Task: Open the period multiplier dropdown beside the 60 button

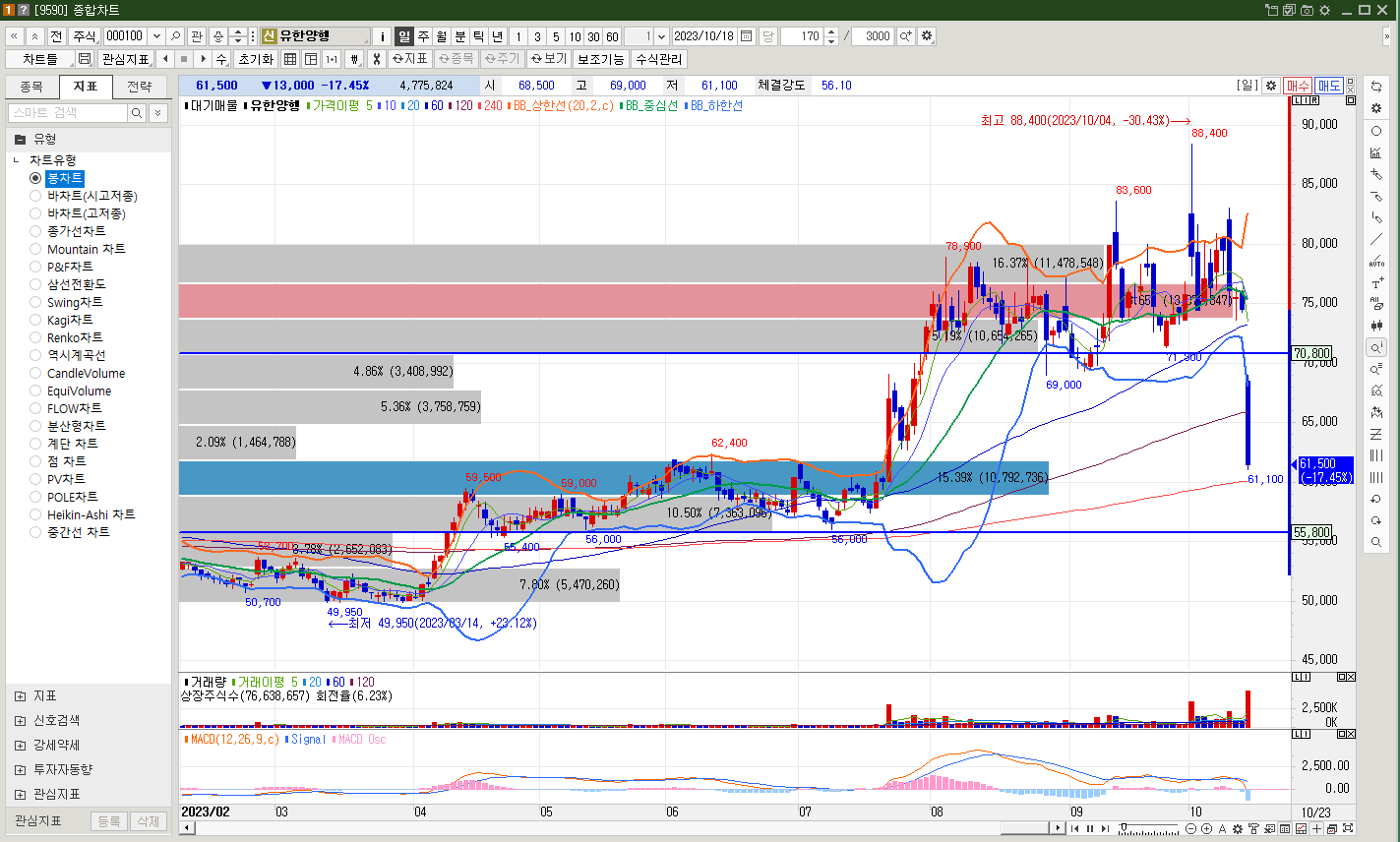Action: (661, 36)
